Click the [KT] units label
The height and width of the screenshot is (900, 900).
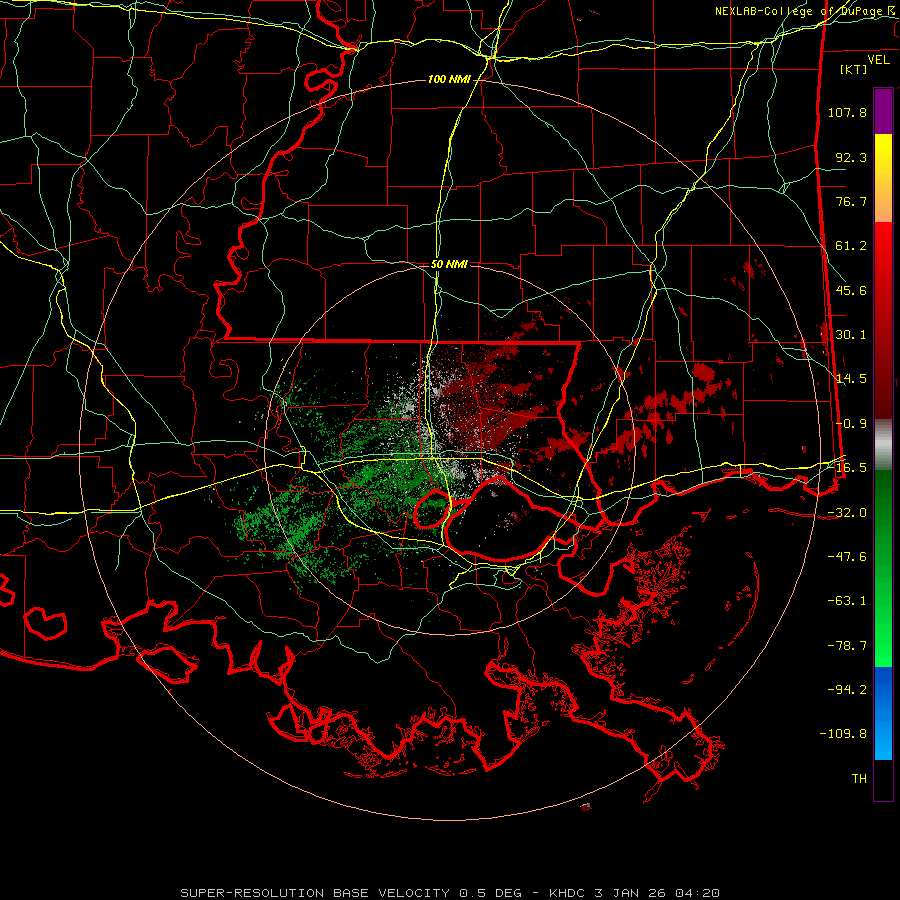[x=854, y=69]
